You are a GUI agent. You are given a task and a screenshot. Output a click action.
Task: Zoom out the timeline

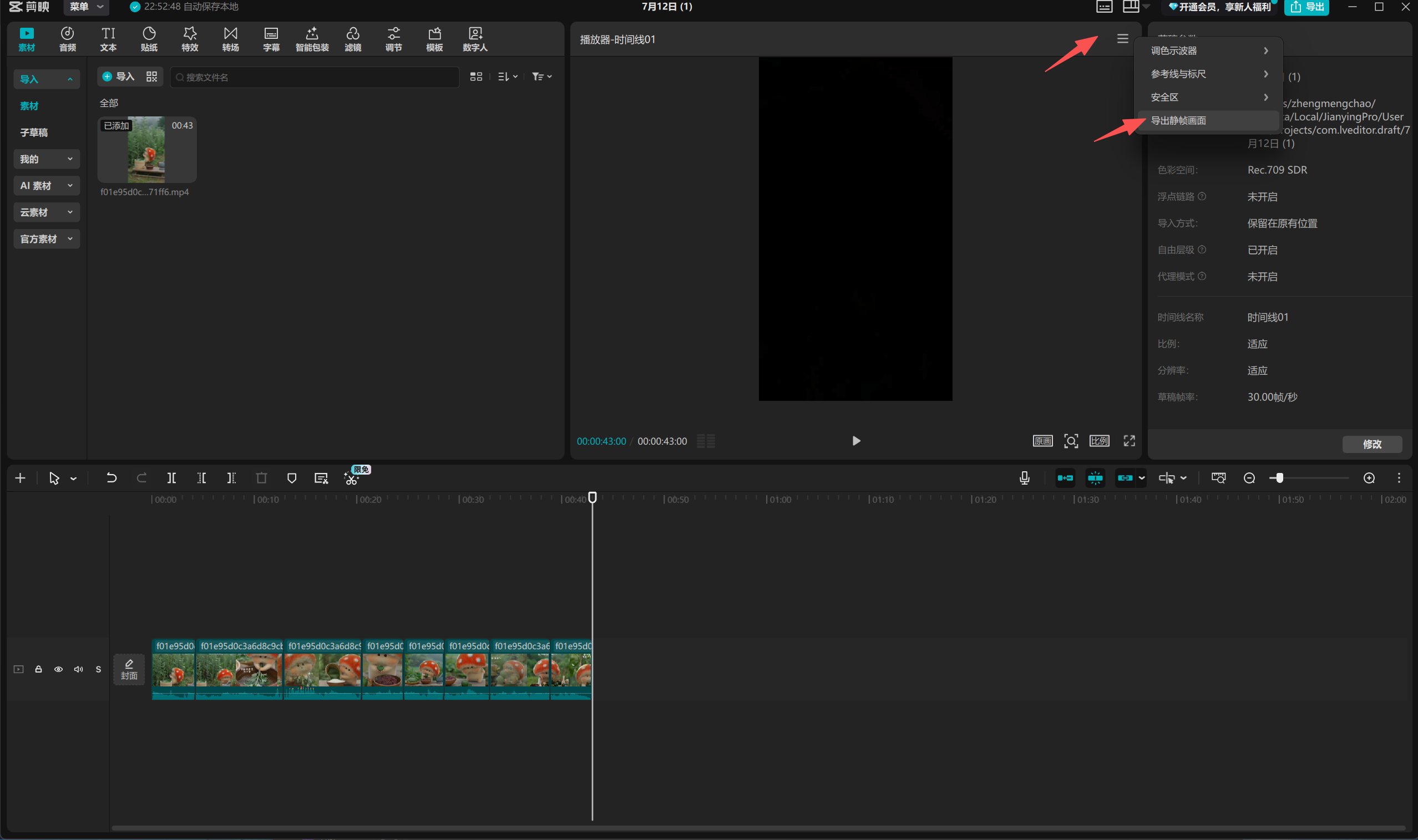(x=1249, y=478)
